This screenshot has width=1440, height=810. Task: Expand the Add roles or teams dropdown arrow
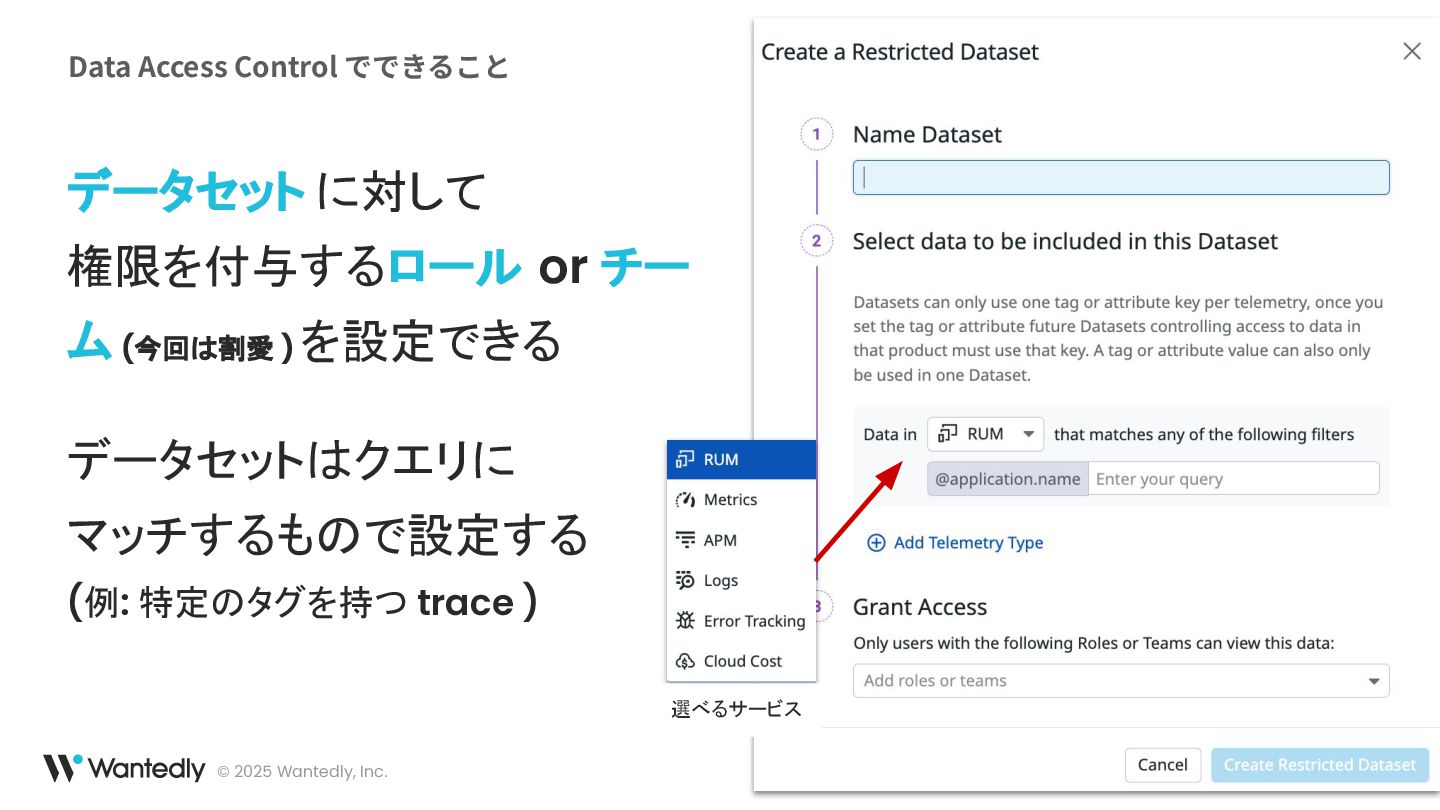[x=1374, y=681]
